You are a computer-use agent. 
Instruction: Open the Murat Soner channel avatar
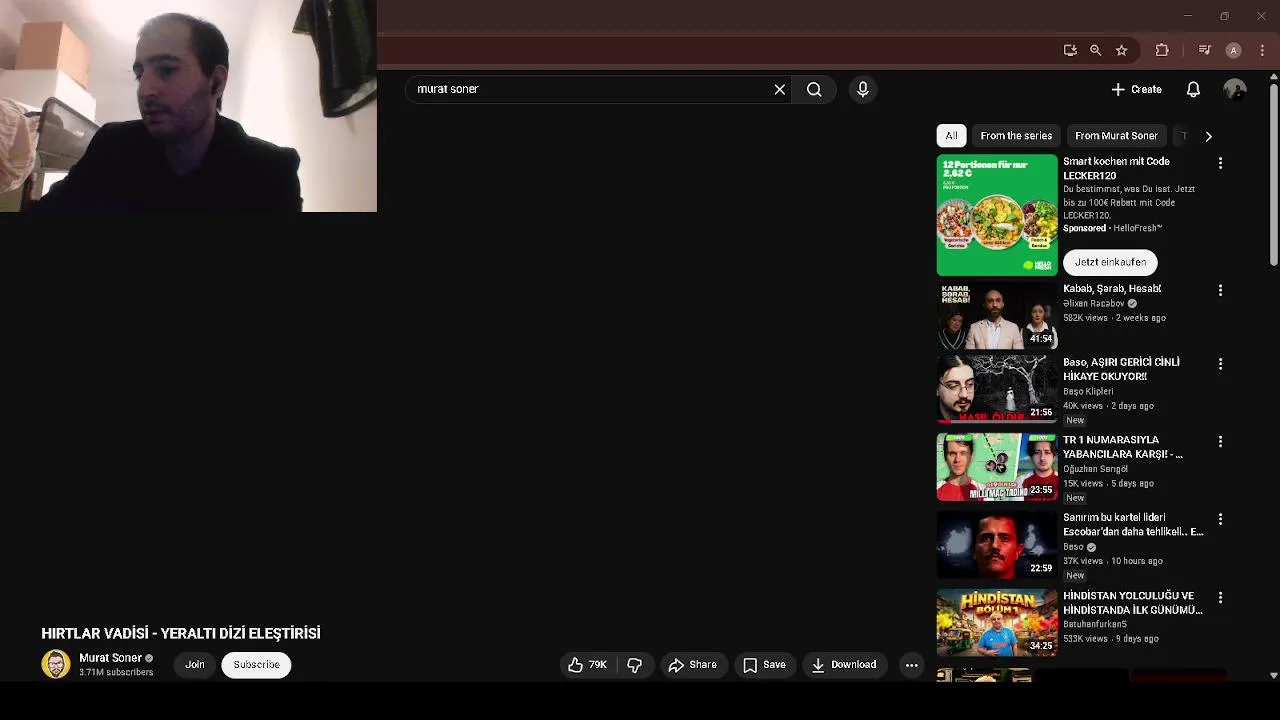(x=56, y=664)
